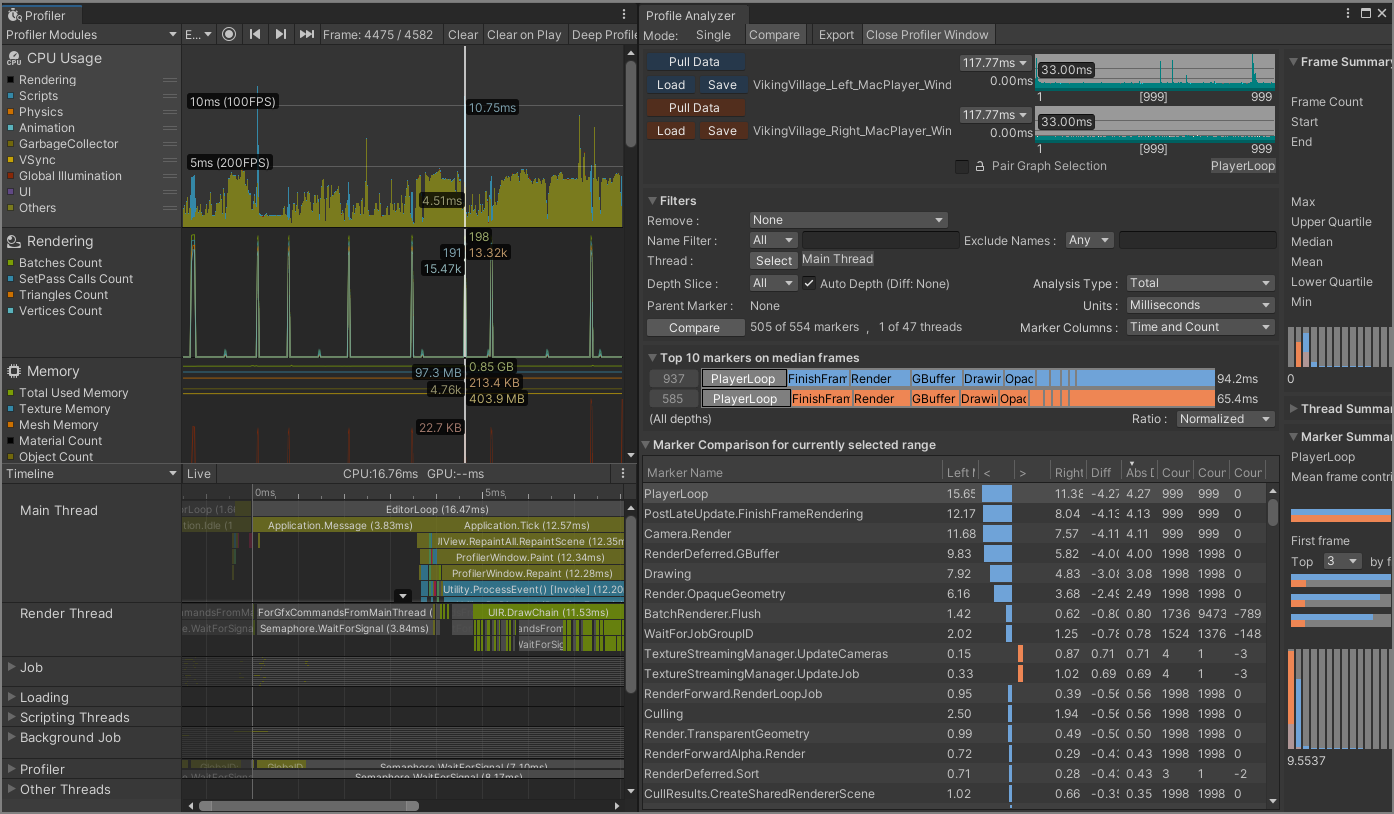Go to the previous frame
The height and width of the screenshot is (814, 1394).
click(255, 34)
